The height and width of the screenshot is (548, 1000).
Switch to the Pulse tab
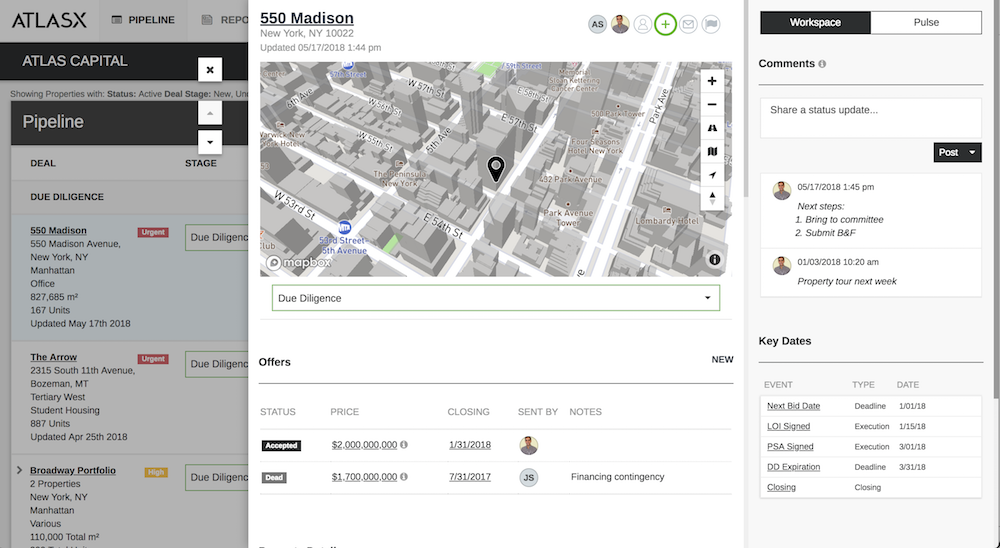[926, 22]
